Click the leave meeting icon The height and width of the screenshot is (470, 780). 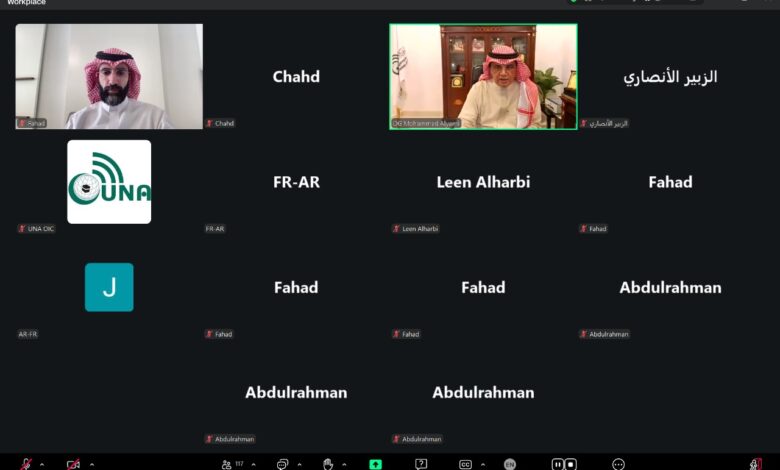[x=756, y=465]
